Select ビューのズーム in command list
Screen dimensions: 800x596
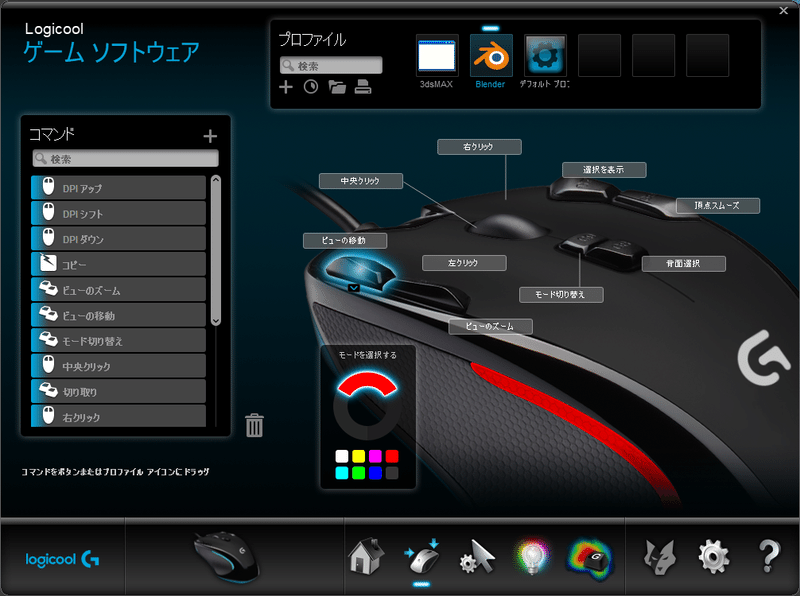pos(118,290)
